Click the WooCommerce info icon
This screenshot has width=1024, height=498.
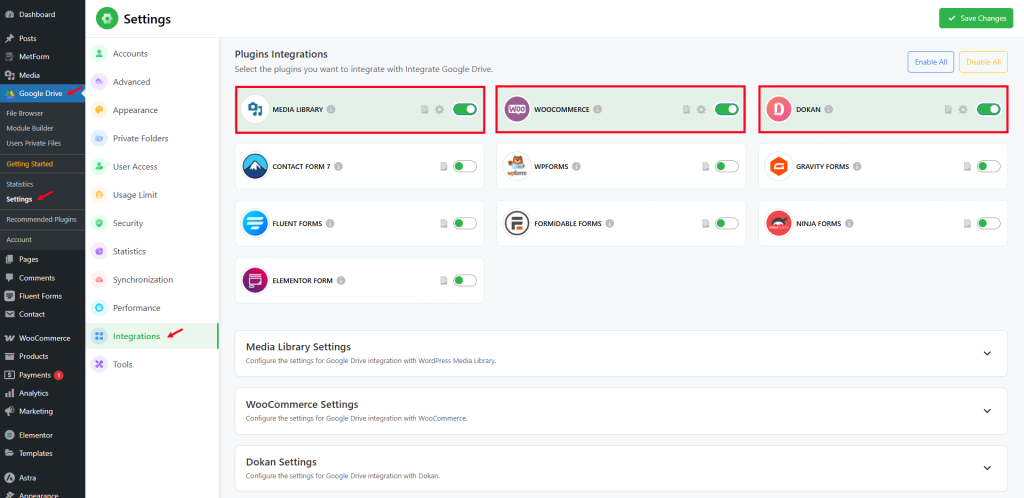[x=598, y=110]
